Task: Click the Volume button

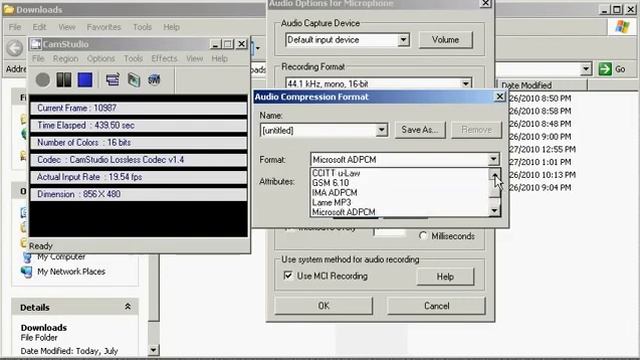Action: [446, 40]
